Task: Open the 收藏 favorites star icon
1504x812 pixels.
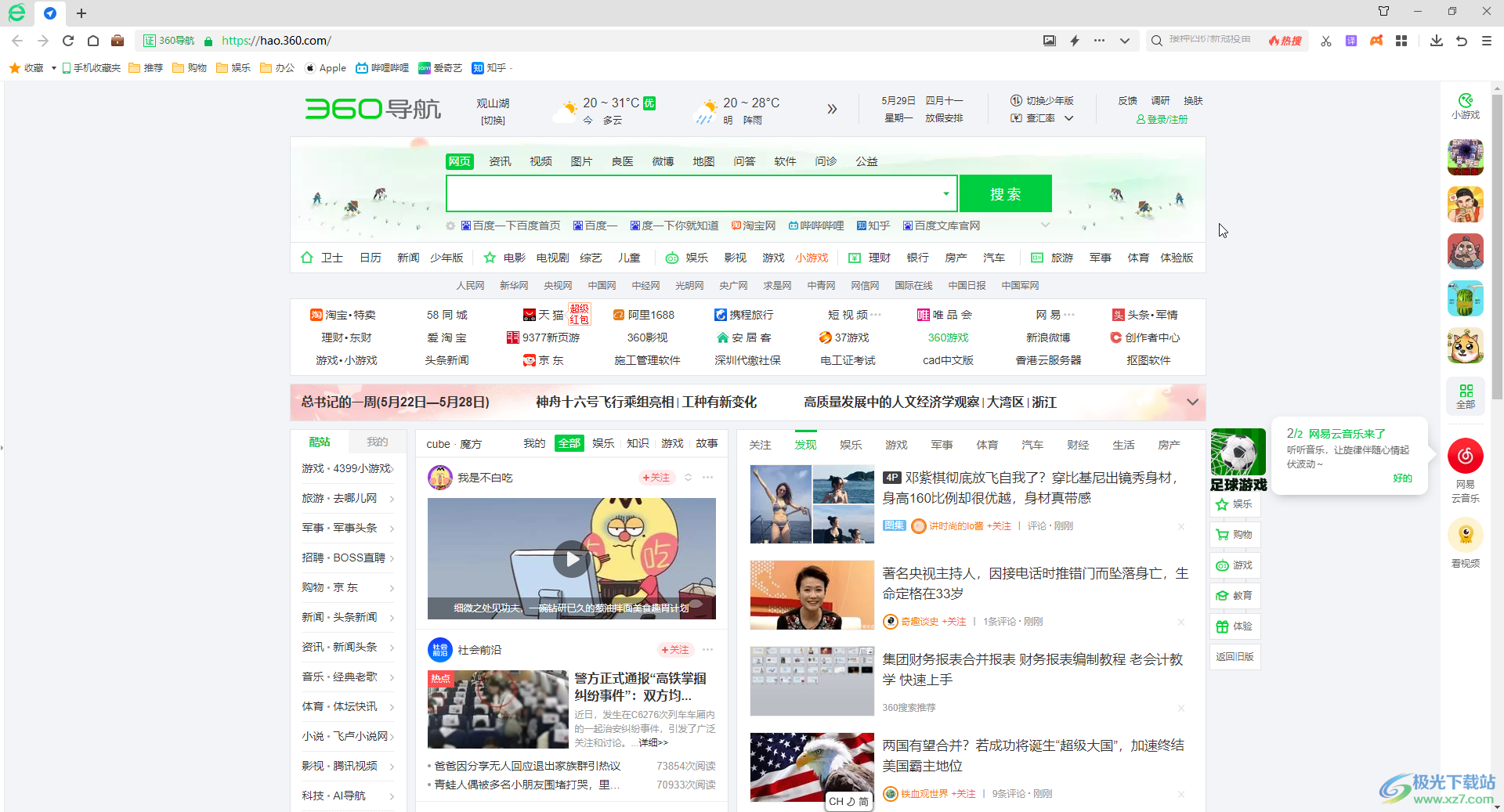Action: 15,68
